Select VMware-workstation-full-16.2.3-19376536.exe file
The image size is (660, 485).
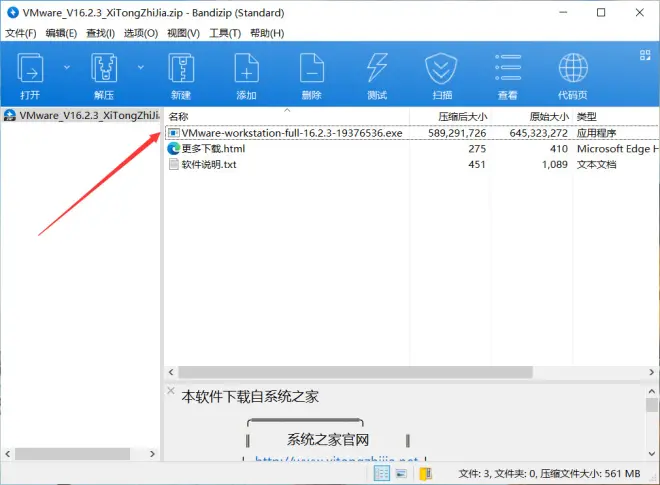(x=292, y=133)
